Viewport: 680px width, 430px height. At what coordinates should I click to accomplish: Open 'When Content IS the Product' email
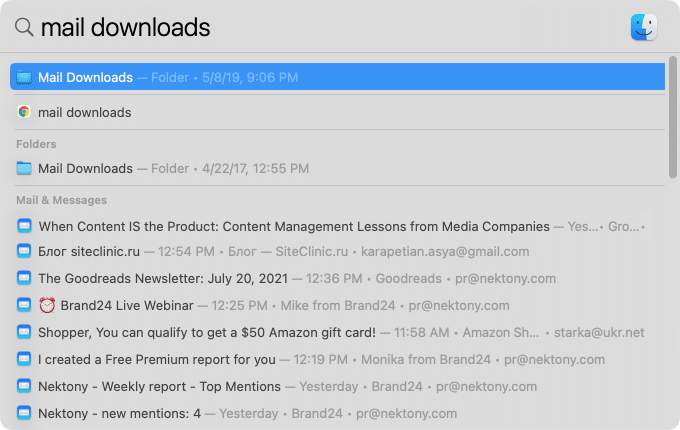click(x=337, y=226)
